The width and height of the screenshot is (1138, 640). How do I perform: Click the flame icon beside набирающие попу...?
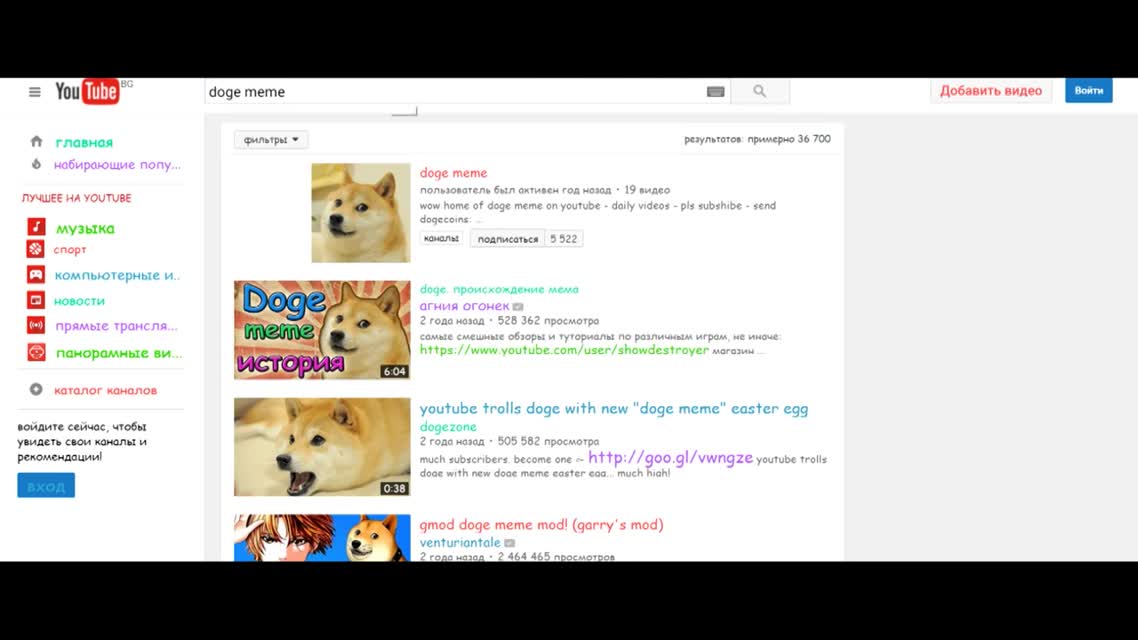[x=36, y=164]
